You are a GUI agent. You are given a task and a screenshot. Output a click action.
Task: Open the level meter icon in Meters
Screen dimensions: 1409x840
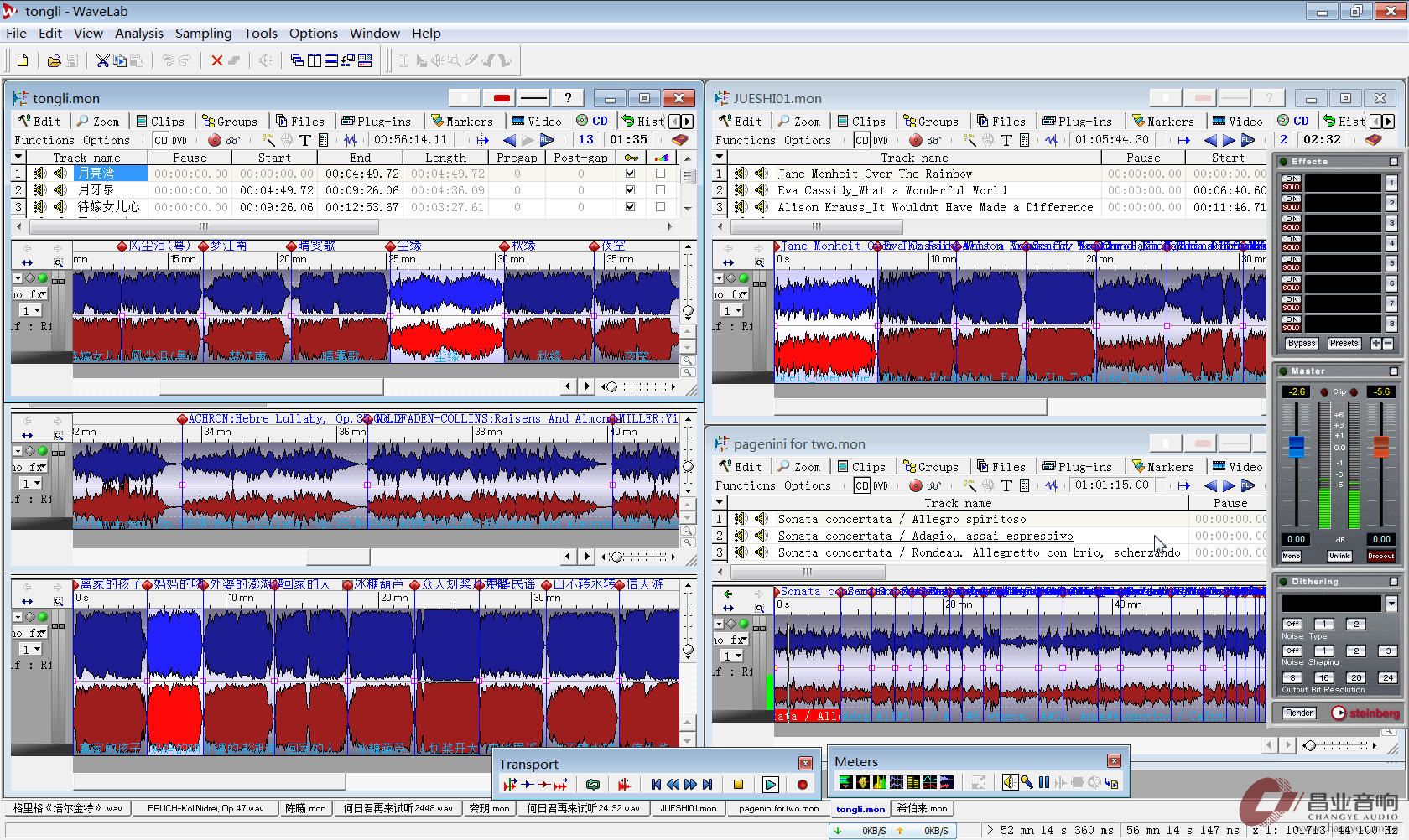click(x=845, y=782)
